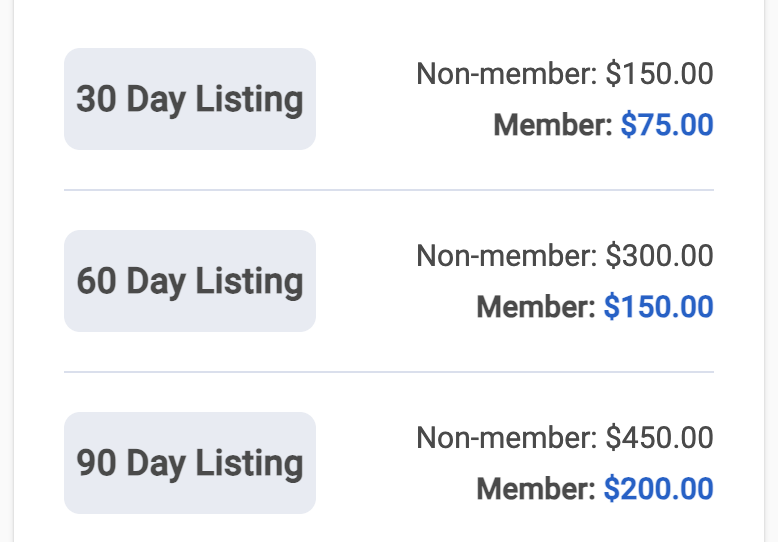Select the 30 Day Listing button
Viewport: 778px width, 542px height.
tap(190, 99)
